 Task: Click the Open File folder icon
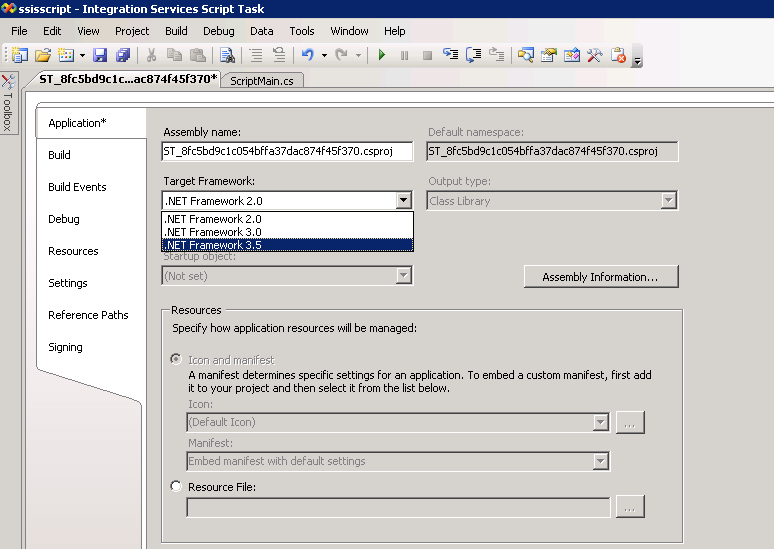pyautogui.click(x=43, y=55)
